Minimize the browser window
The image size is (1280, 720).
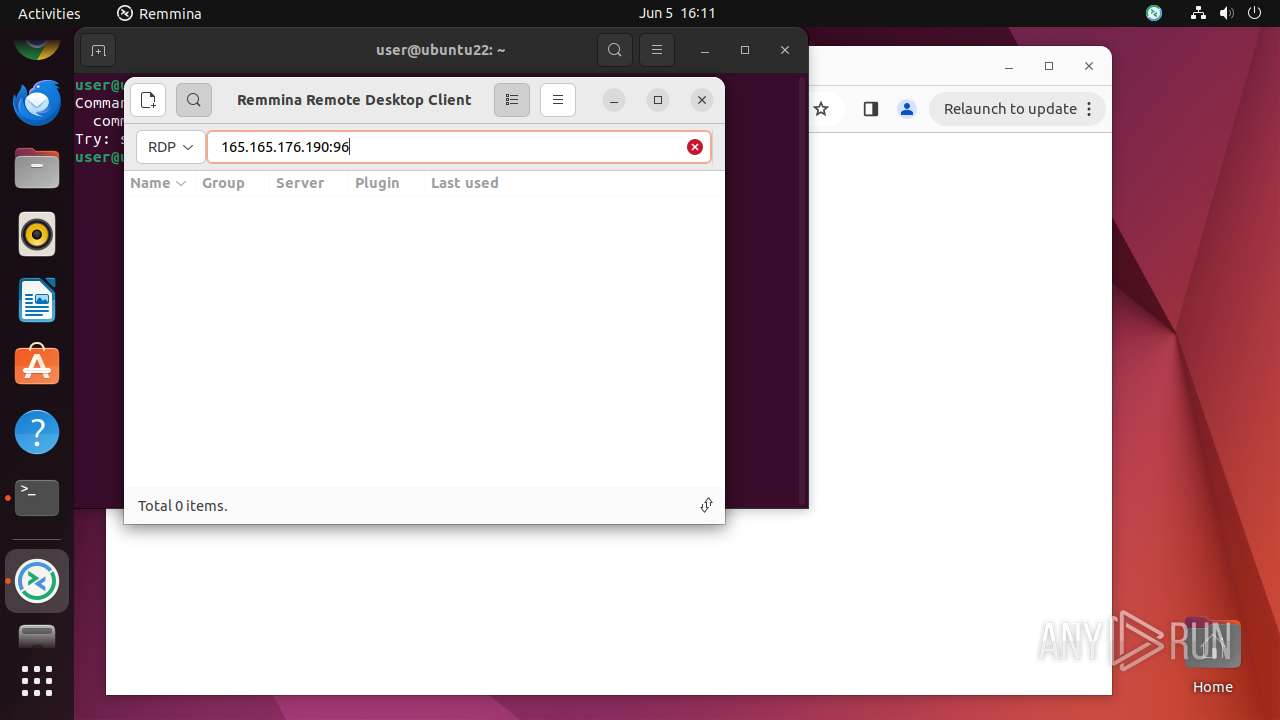tap(1009, 66)
